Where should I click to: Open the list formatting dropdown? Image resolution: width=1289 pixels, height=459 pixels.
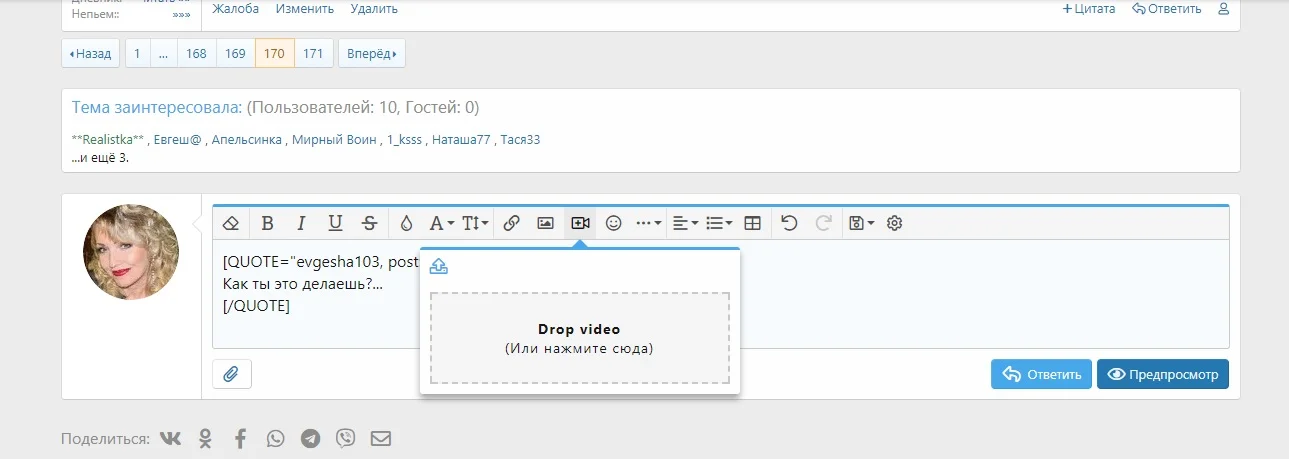coord(719,223)
